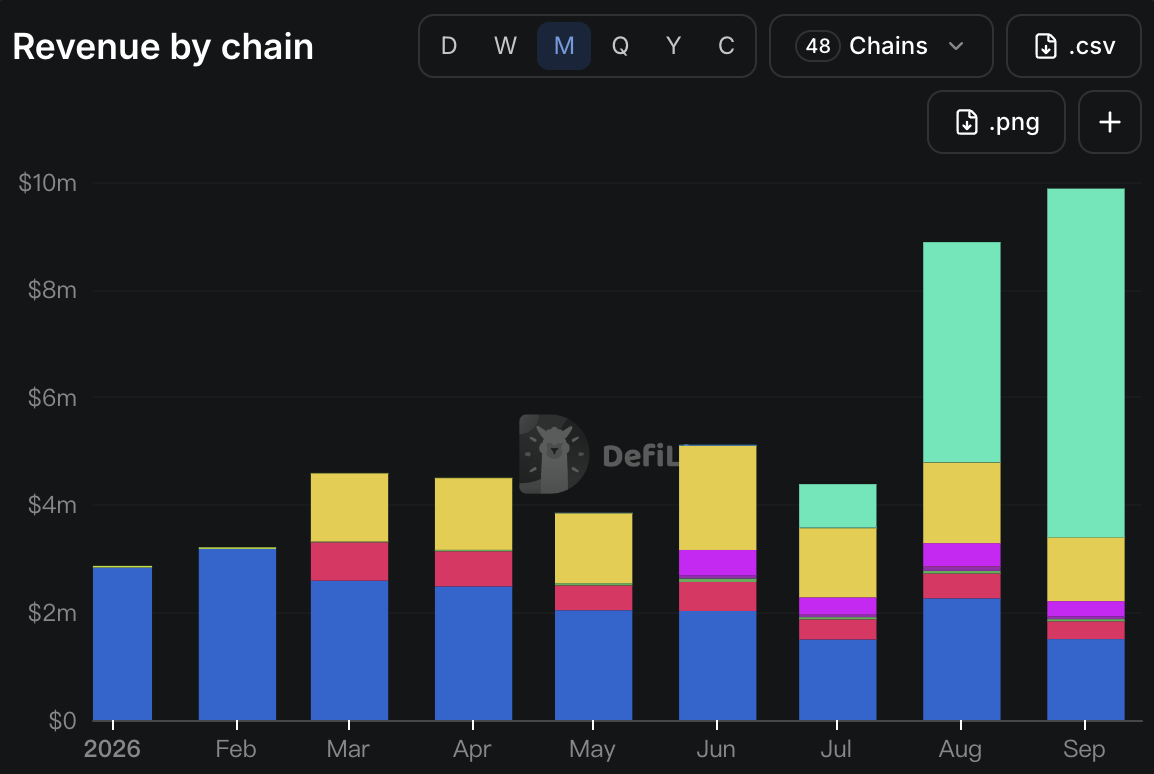The image size is (1154, 774).
Task: Click the red segment of the Mar bar
Action: [x=350, y=561]
